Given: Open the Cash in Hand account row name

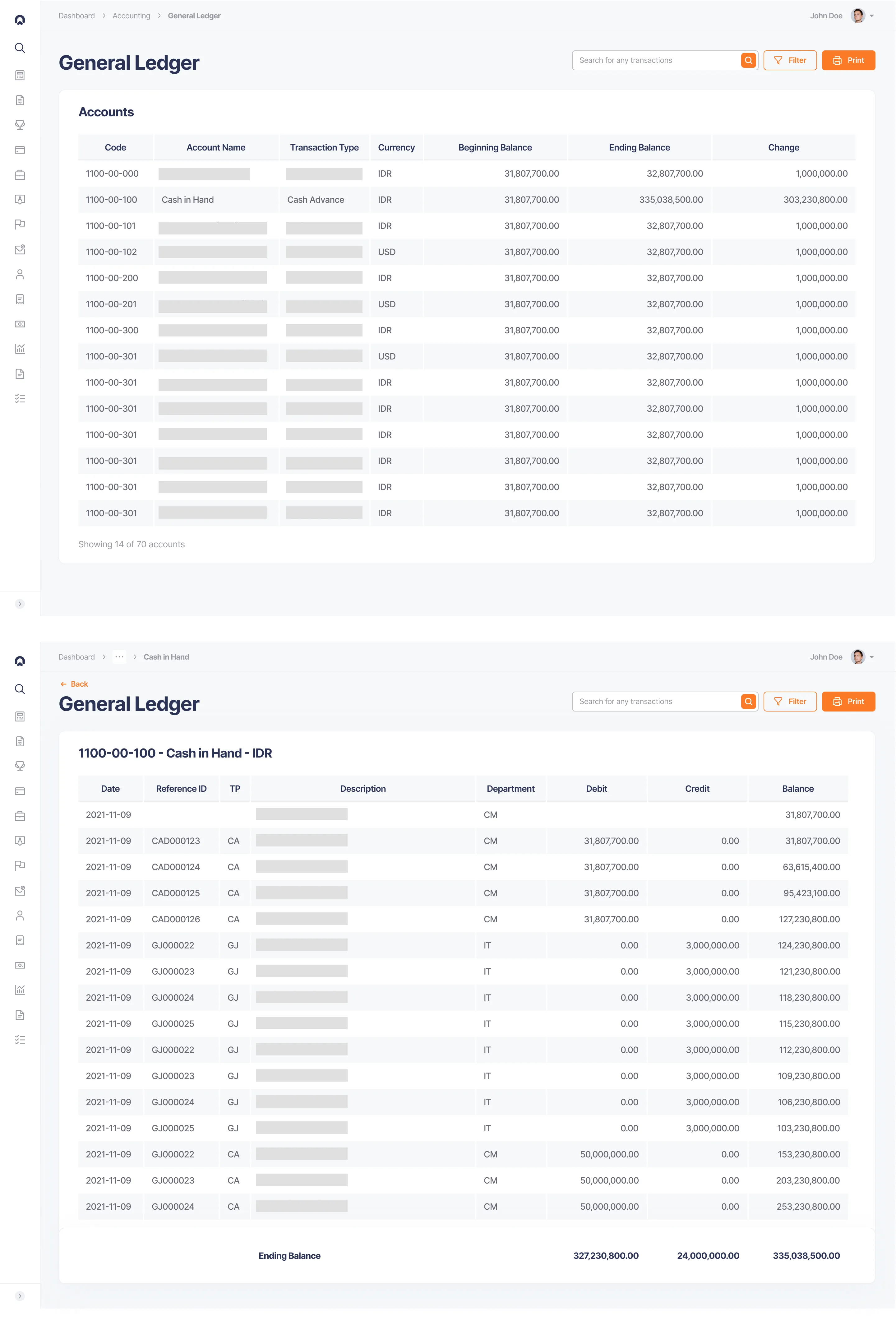Looking at the screenshot, I should coord(187,200).
